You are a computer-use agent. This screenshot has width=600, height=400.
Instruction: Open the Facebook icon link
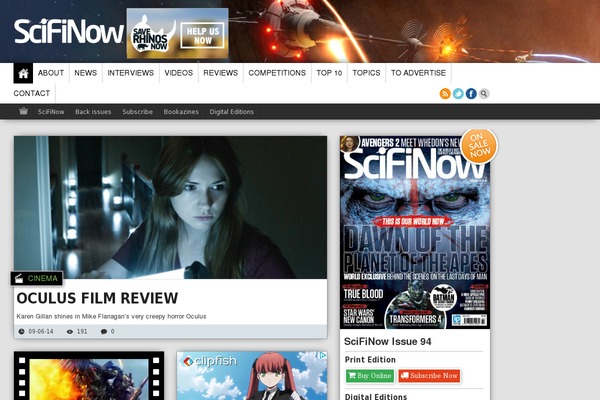(x=471, y=93)
